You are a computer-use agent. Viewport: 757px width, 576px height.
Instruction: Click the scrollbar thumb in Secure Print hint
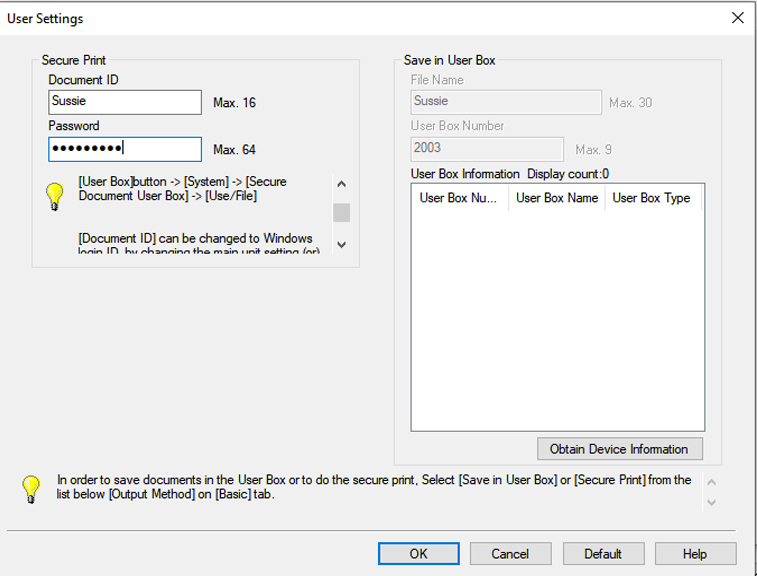click(342, 213)
